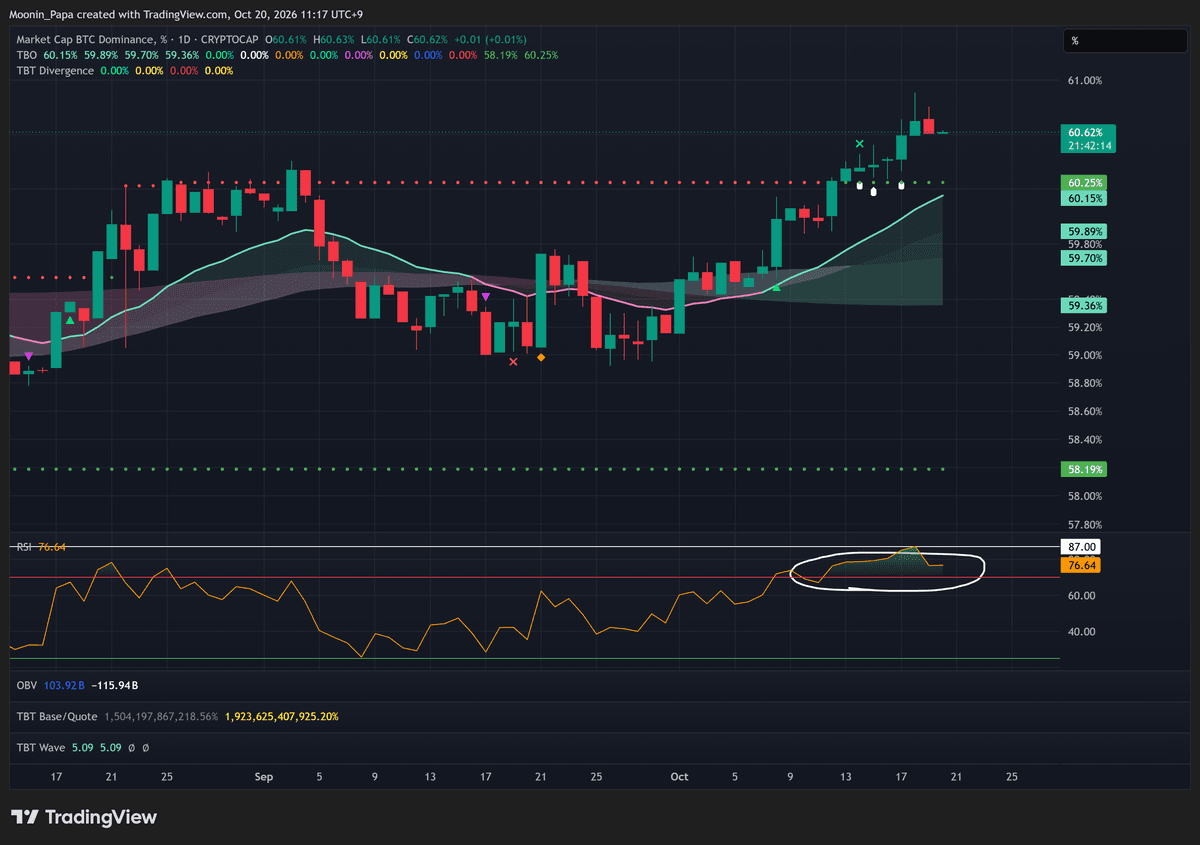This screenshot has height=845, width=1200.
Task: Click the % unit box above the price axis
Action: pos(1123,41)
